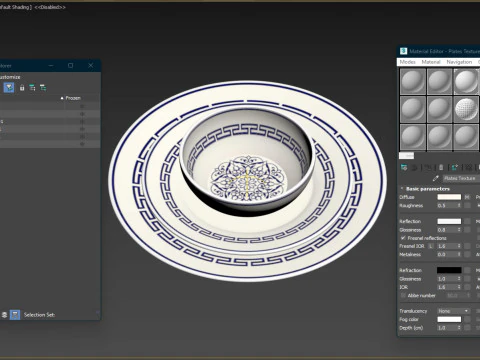
Task: Adjust the Fresnel IOR spinner arrows
Action: click(x=459, y=246)
